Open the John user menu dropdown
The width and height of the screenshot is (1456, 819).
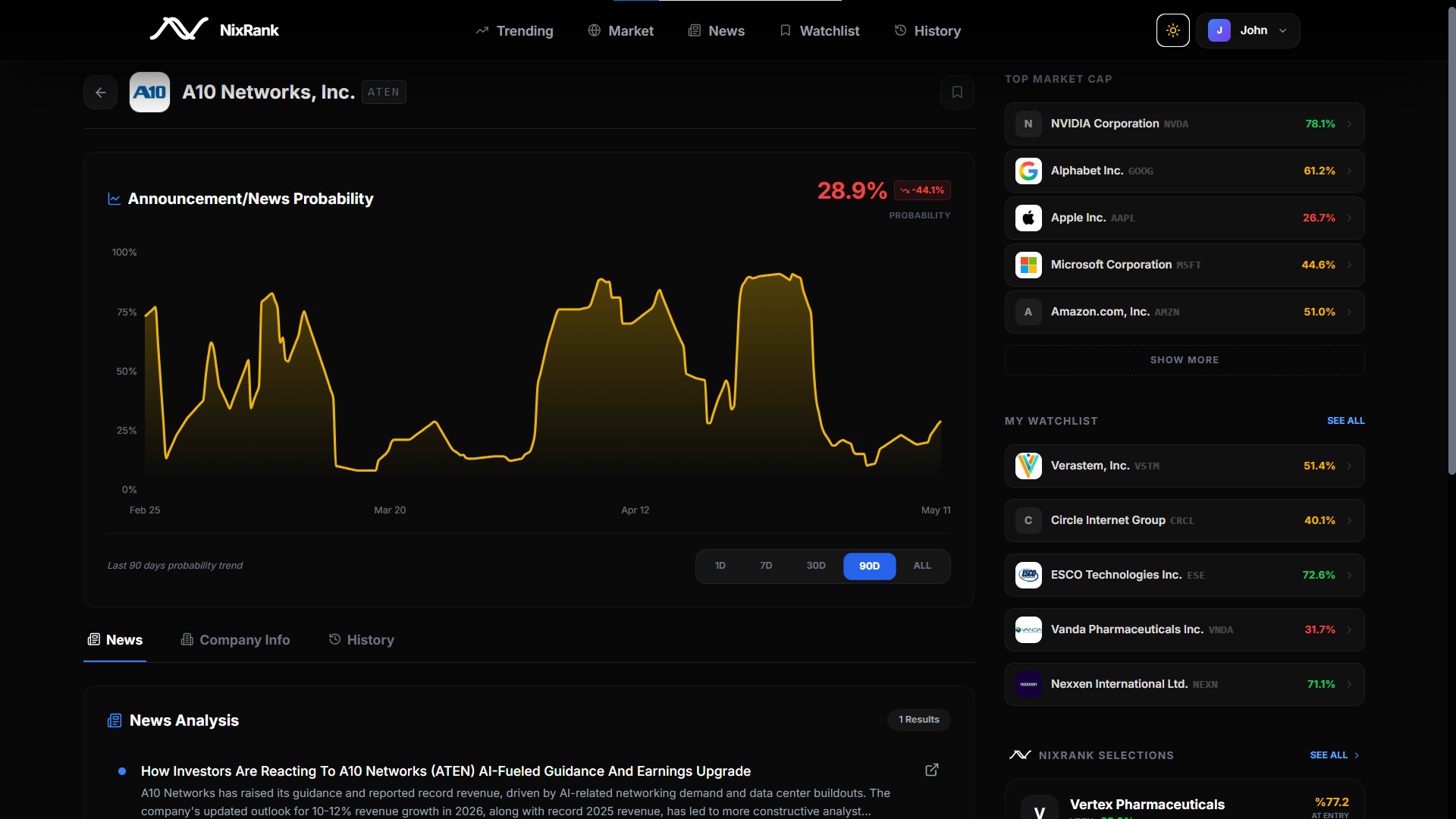pyautogui.click(x=1247, y=30)
